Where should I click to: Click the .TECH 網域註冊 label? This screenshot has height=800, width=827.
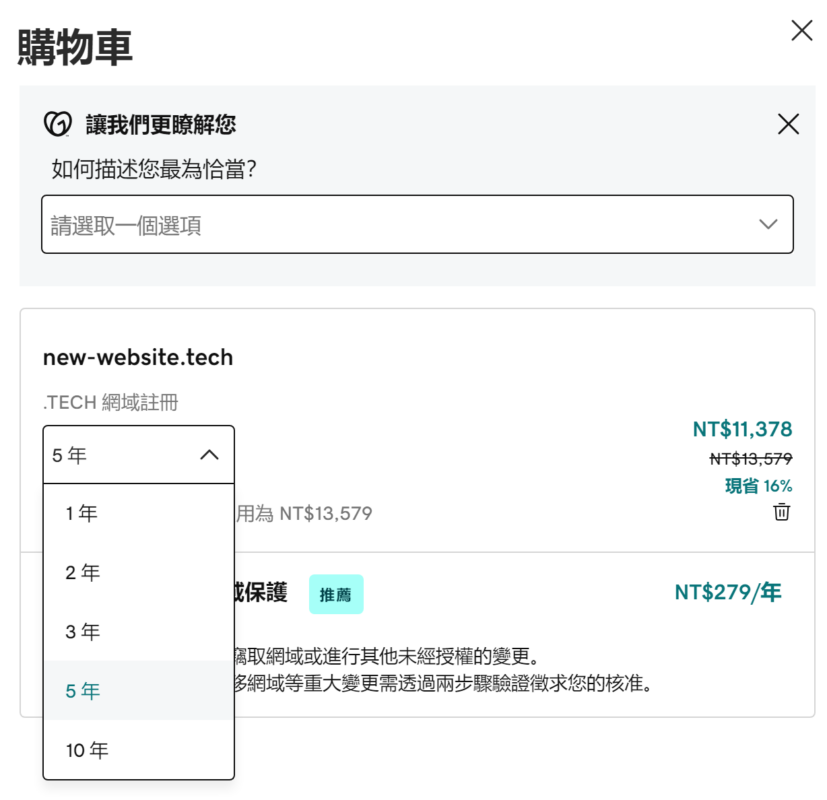[x=111, y=402]
